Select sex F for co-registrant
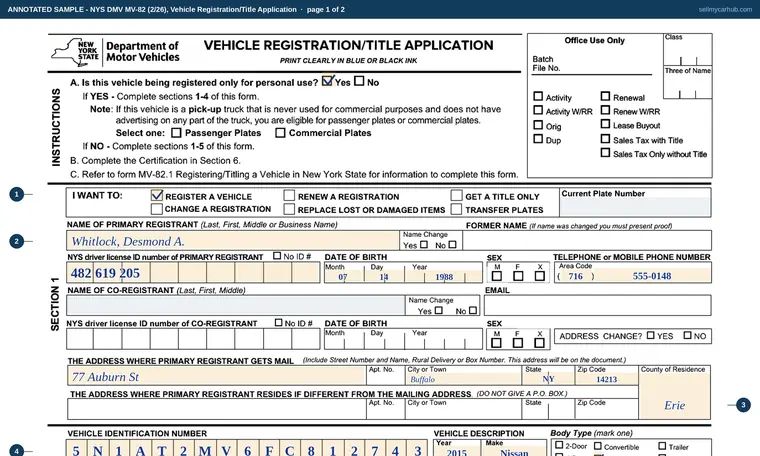The width and height of the screenshot is (760, 456). (x=518, y=343)
